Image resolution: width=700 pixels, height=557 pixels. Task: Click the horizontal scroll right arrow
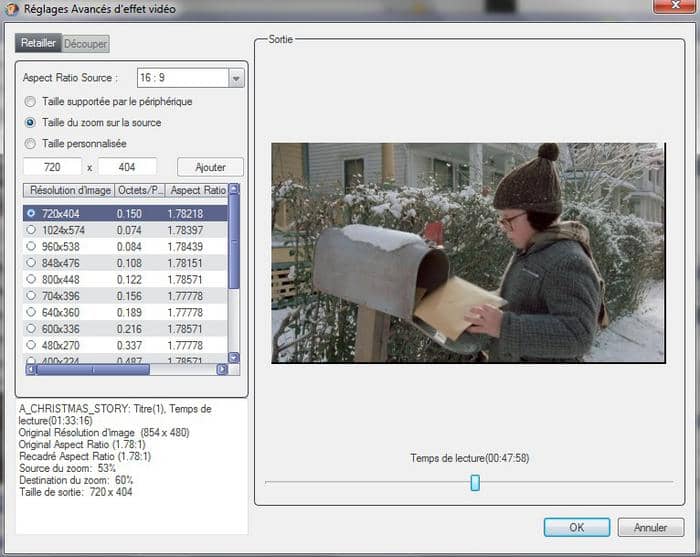[x=222, y=370]
